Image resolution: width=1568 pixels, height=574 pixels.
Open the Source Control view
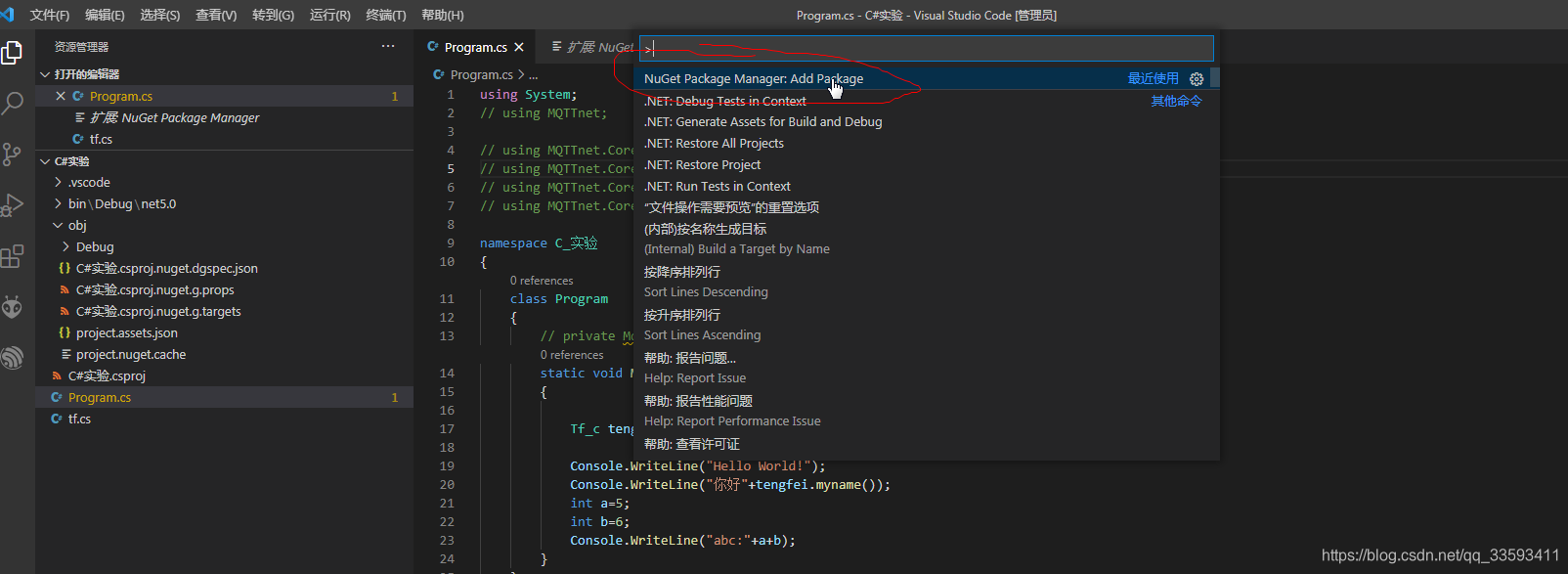click(12, 154)
